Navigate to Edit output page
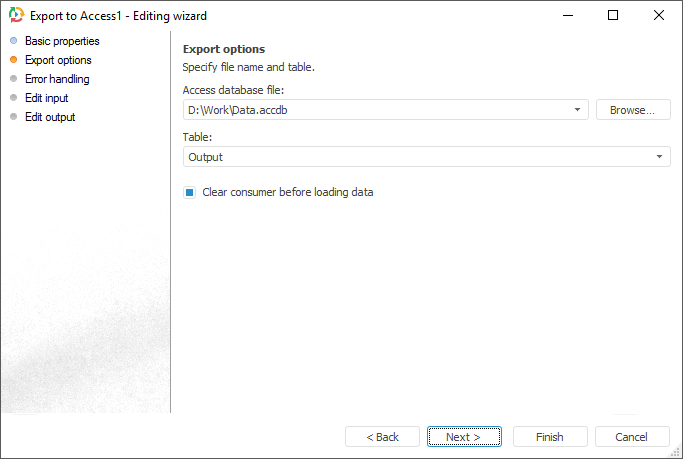Viewport: 683px width, 459px height. pyautogui.click(x=50, y=117)
